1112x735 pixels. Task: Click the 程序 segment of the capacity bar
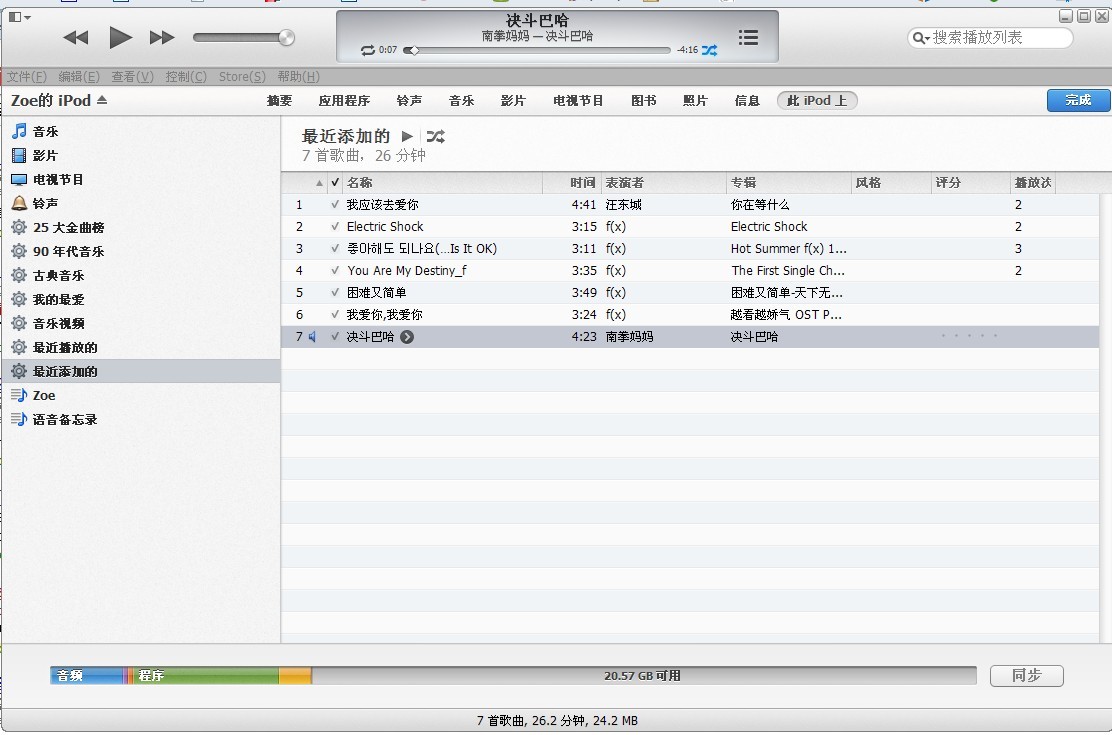point(206,675)
